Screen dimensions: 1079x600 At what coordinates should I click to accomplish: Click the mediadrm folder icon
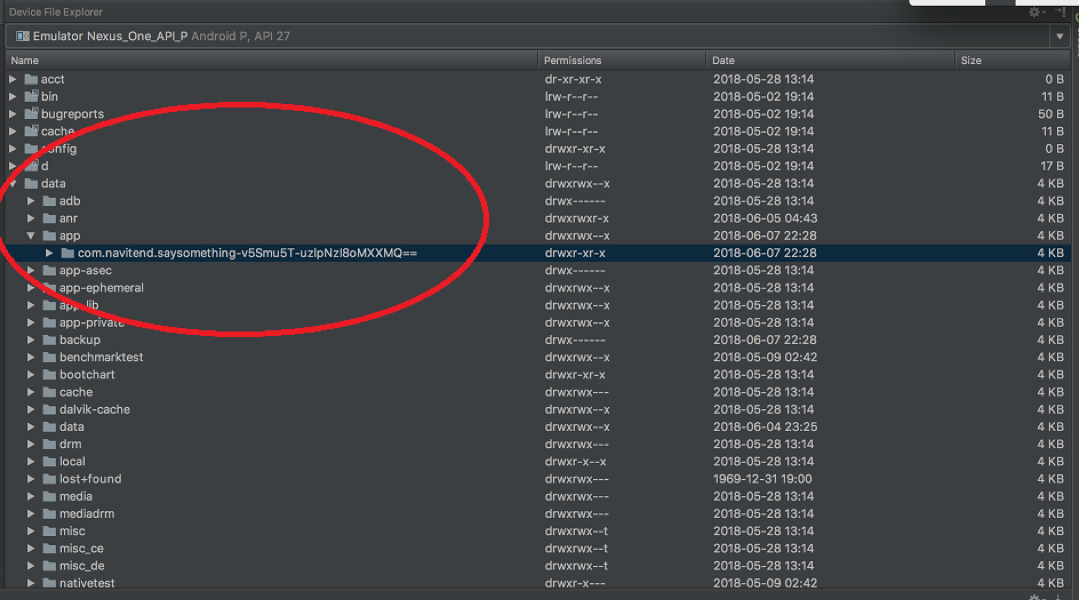49,514
